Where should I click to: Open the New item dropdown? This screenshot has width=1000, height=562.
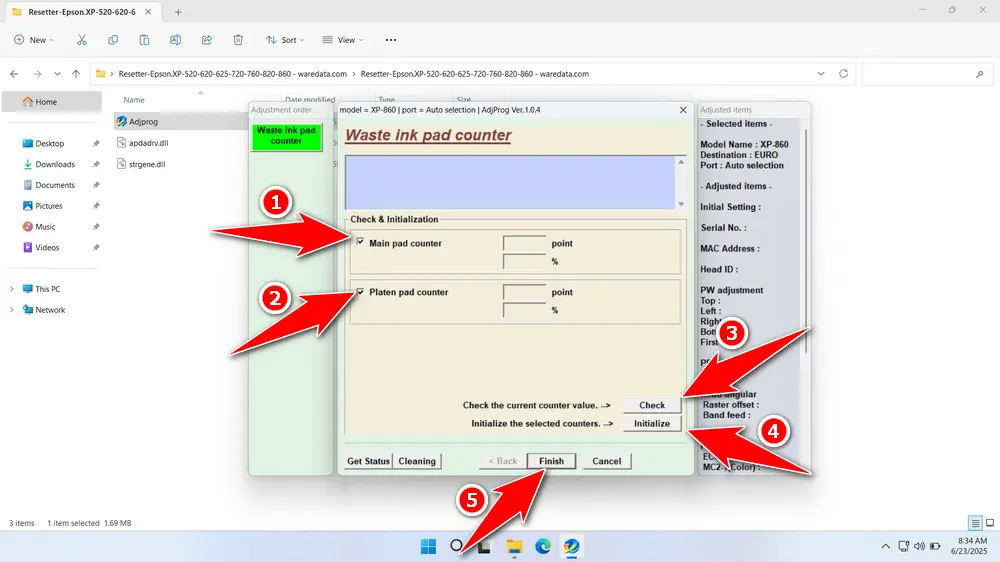tap(34, 40)
